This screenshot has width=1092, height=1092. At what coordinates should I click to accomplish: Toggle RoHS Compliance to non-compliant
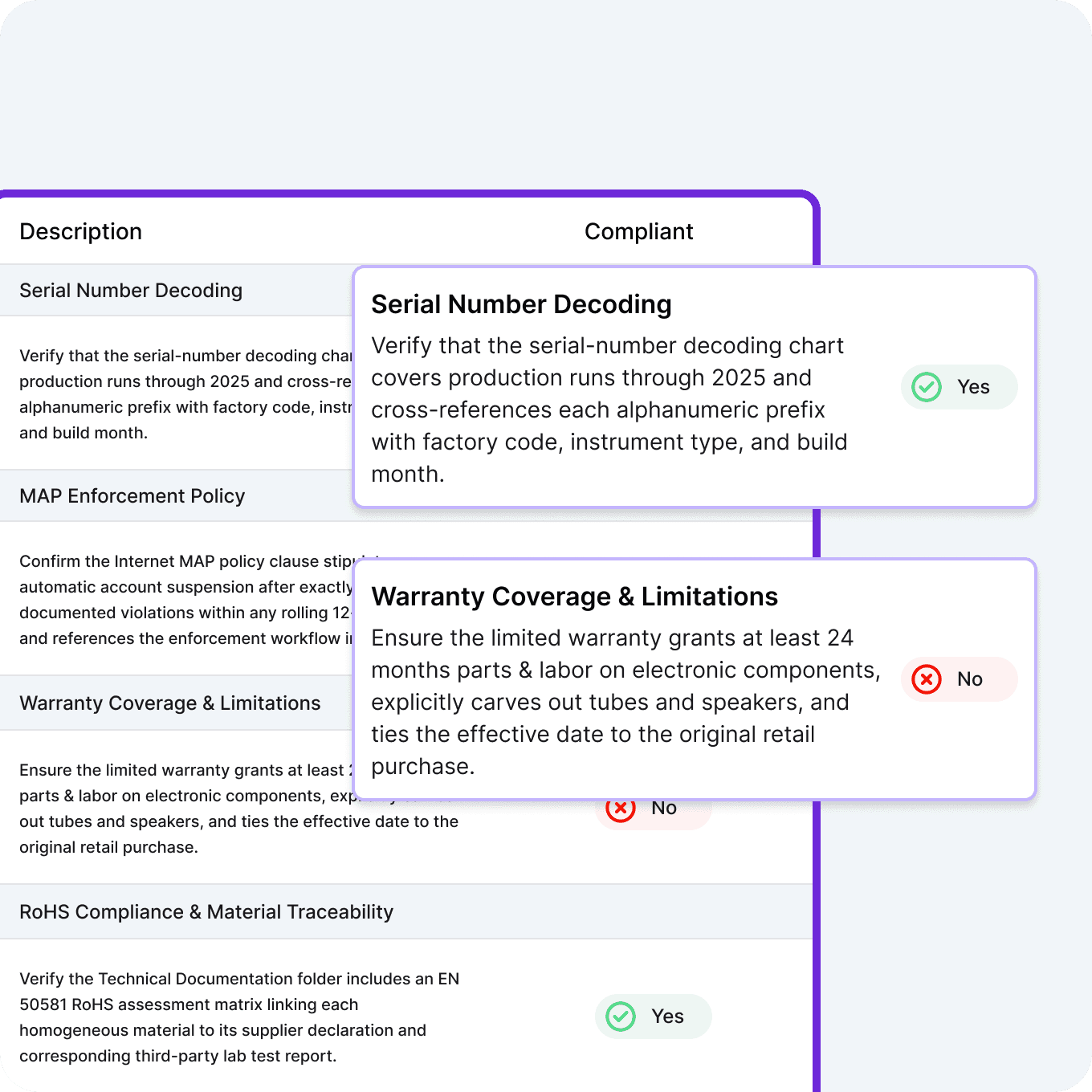click(653, 1017)
